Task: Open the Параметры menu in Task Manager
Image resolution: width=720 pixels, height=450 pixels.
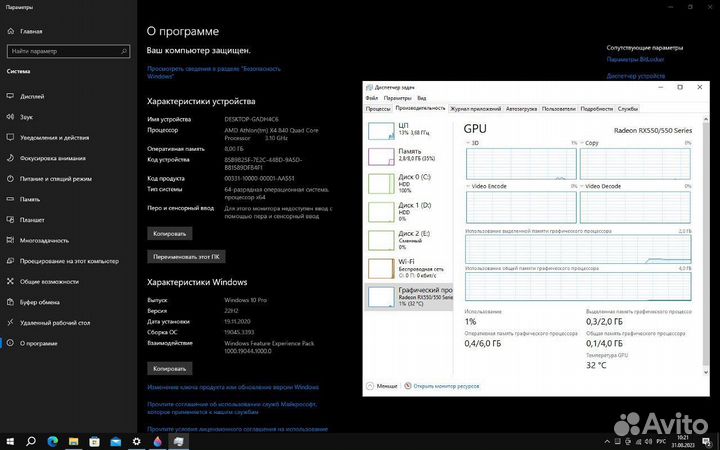Action: (x=398, y=98)
